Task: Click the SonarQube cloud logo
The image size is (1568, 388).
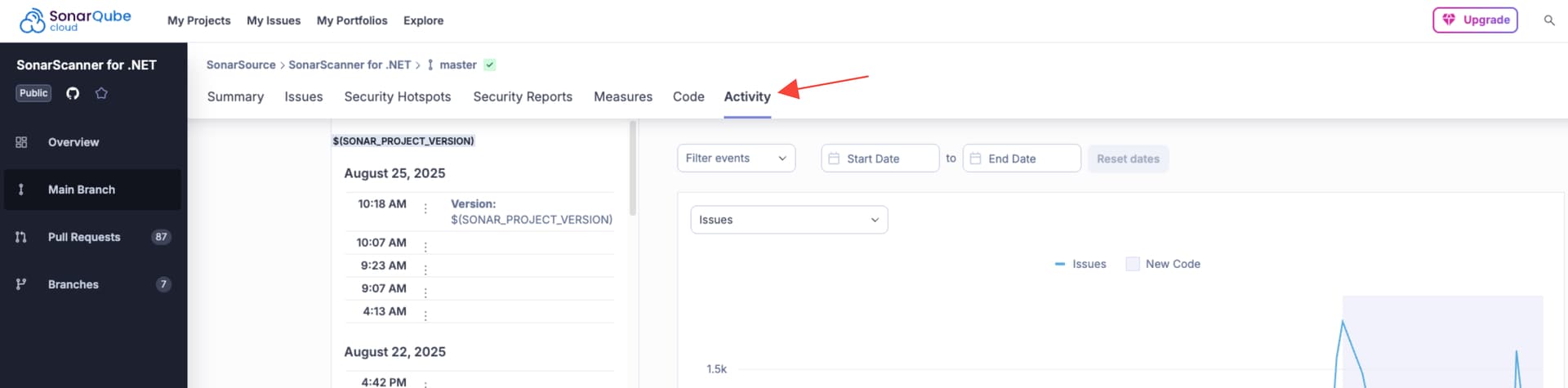Action: [75, 20]
